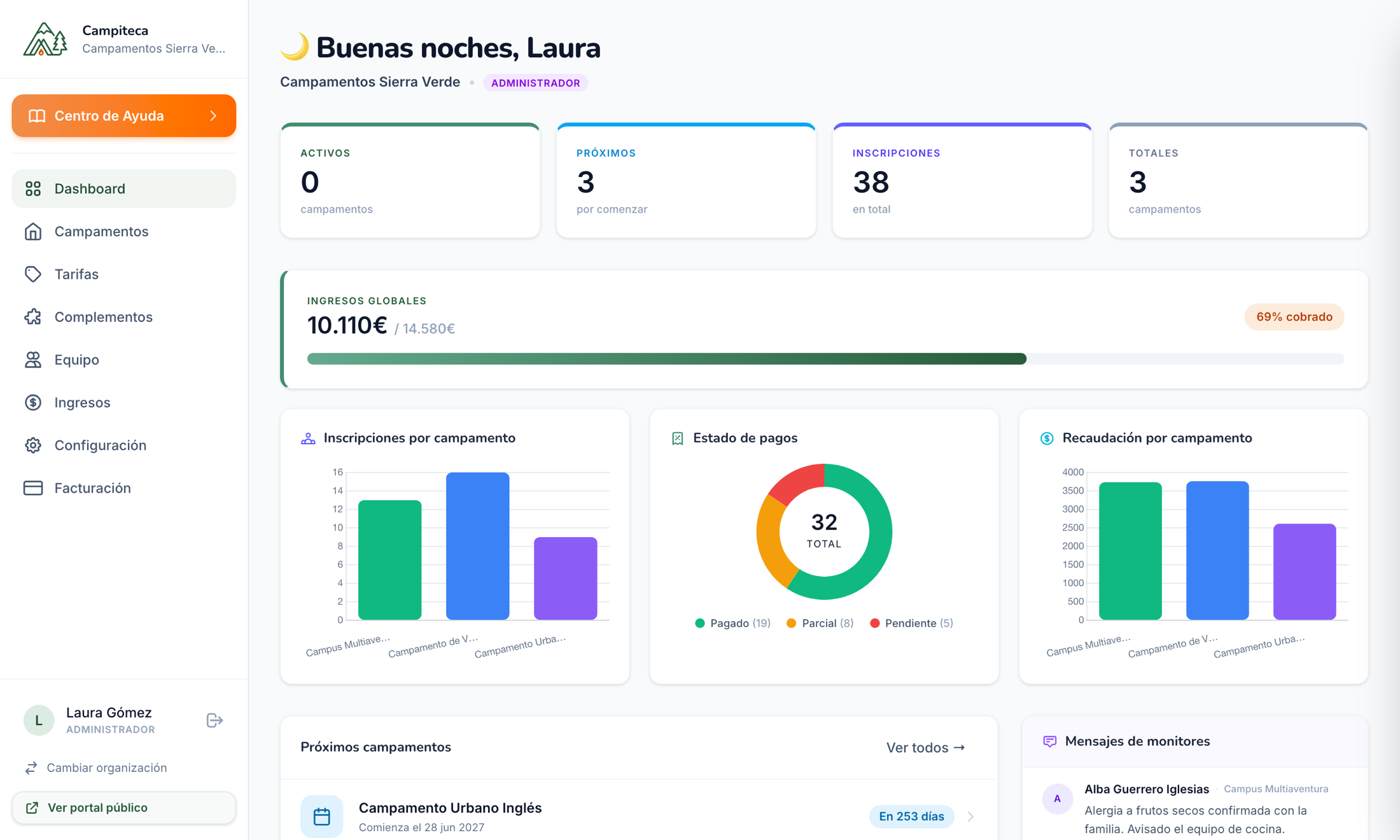Click Ver portal público button
The height and width of the screenshot is (840, 1400).
(124, 808)
